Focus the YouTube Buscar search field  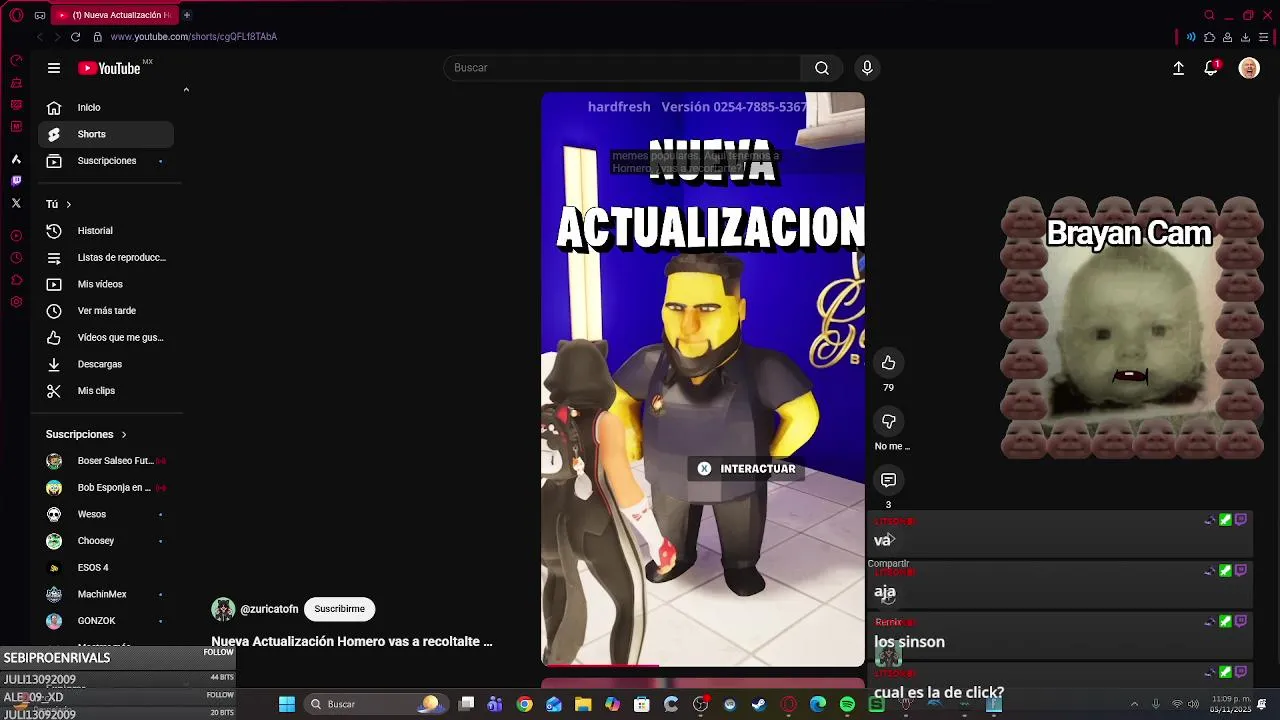click(x=622, y=68)
